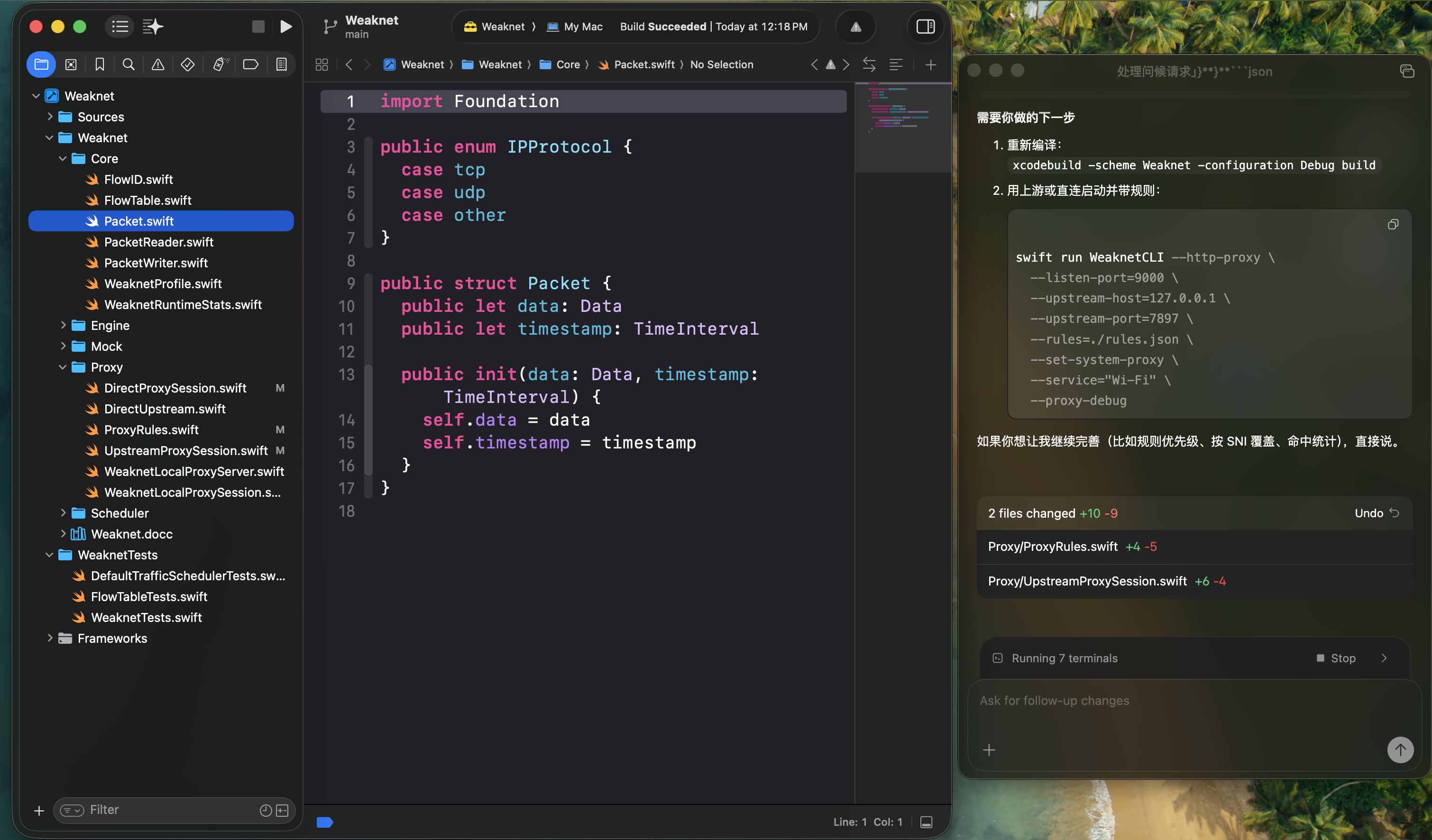Select ProxyRules.swift in the navigator
The image size is (1432, 840).
151,430
